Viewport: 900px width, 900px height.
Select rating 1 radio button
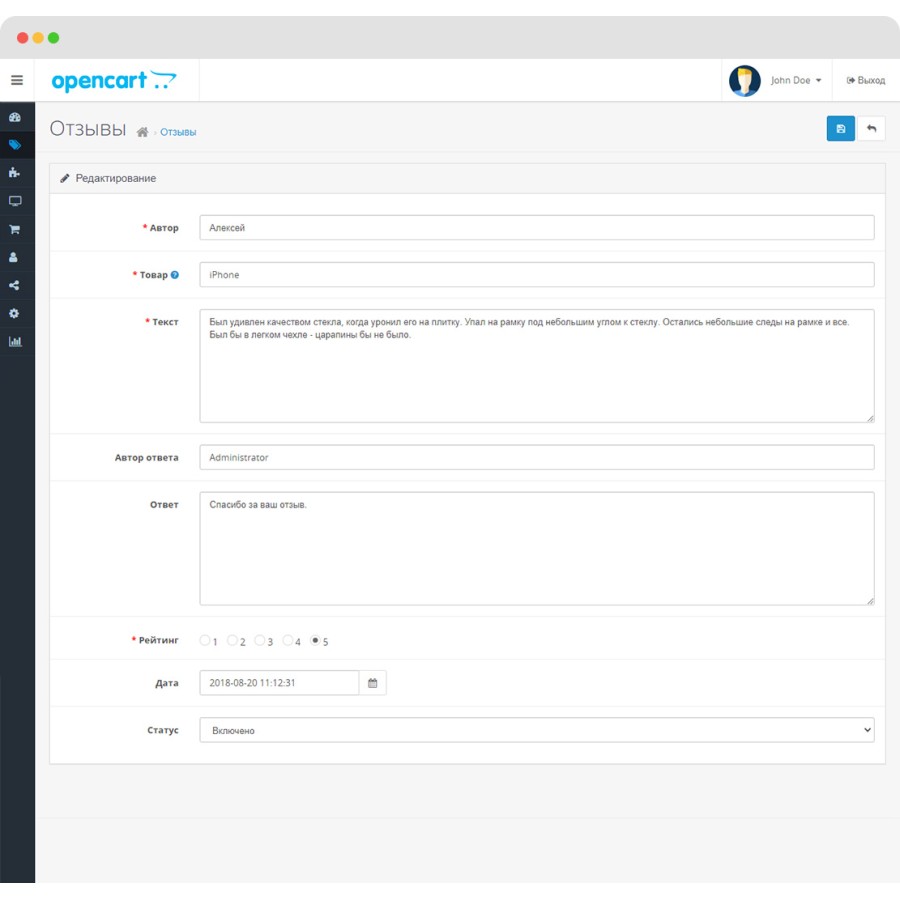pos(205,640)
